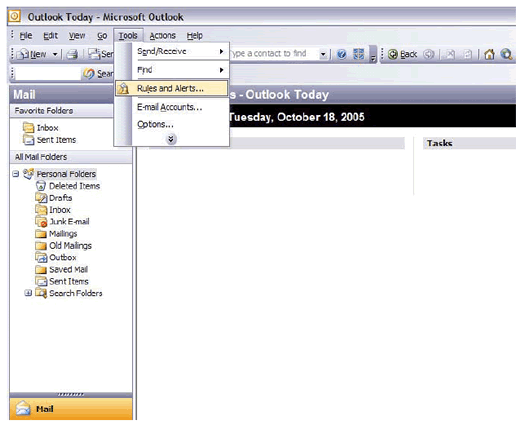Open the New button dropdown arrow

55,54
